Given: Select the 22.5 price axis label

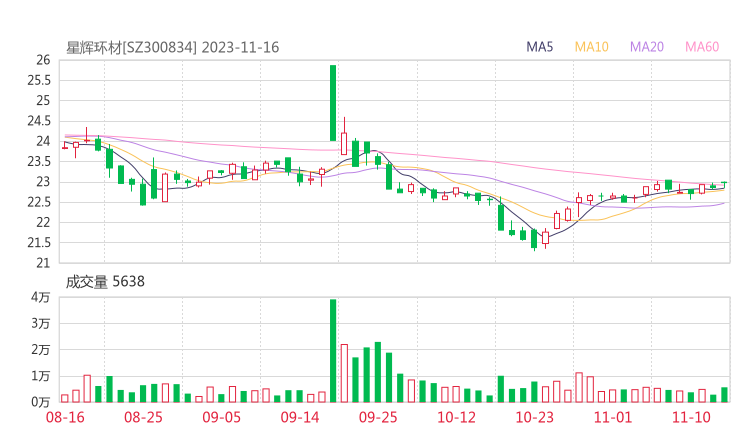Looking at the screenshot, I should (39, 202).
